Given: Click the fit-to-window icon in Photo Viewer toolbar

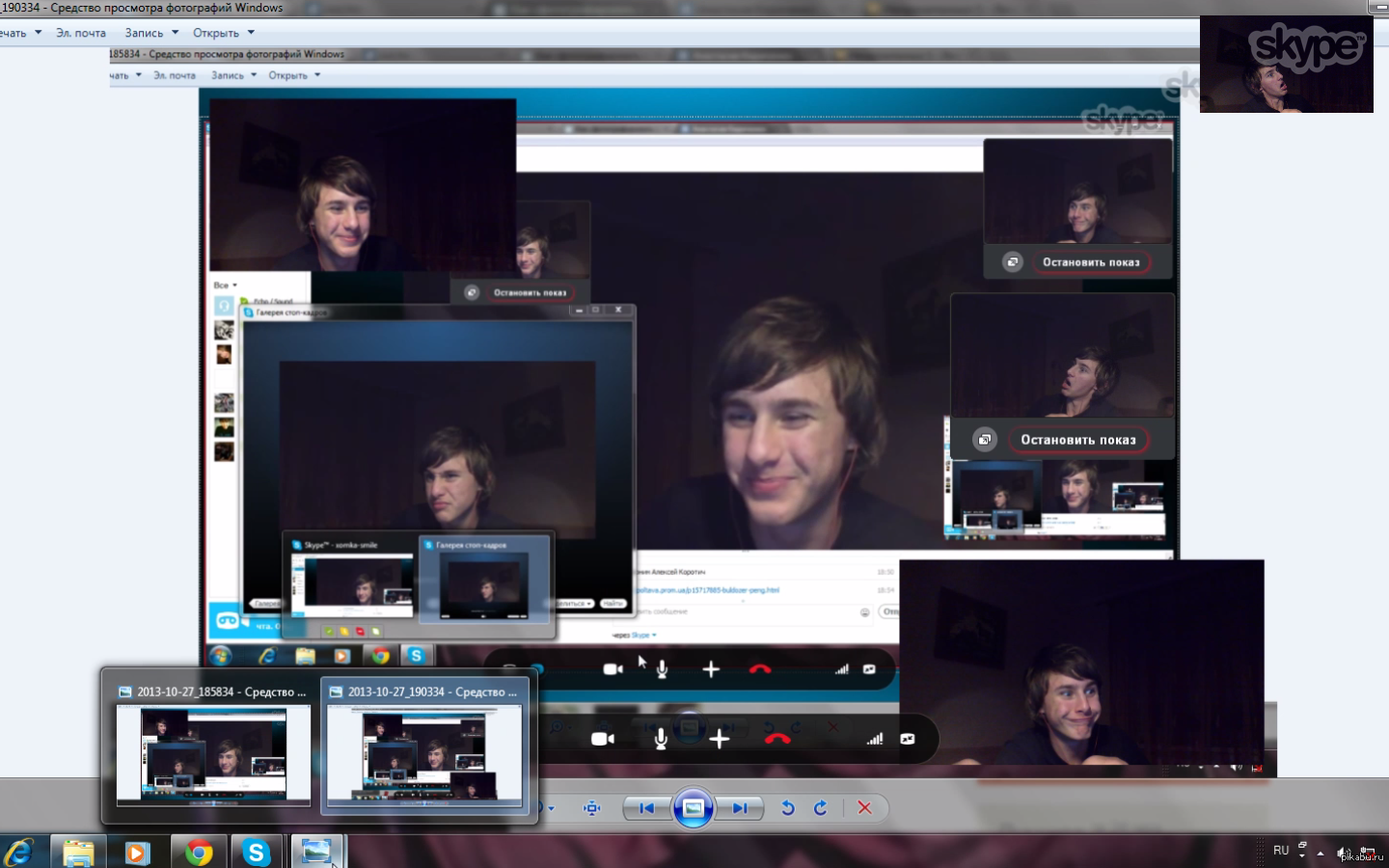Looking at the screenshot, I should click(x=591, y=808).
